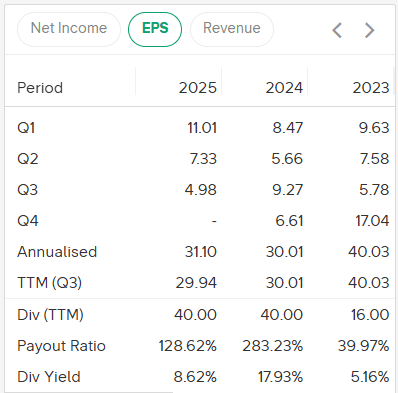
Task: Click the Payout Ratio row label
Action: tap(61, 346)
